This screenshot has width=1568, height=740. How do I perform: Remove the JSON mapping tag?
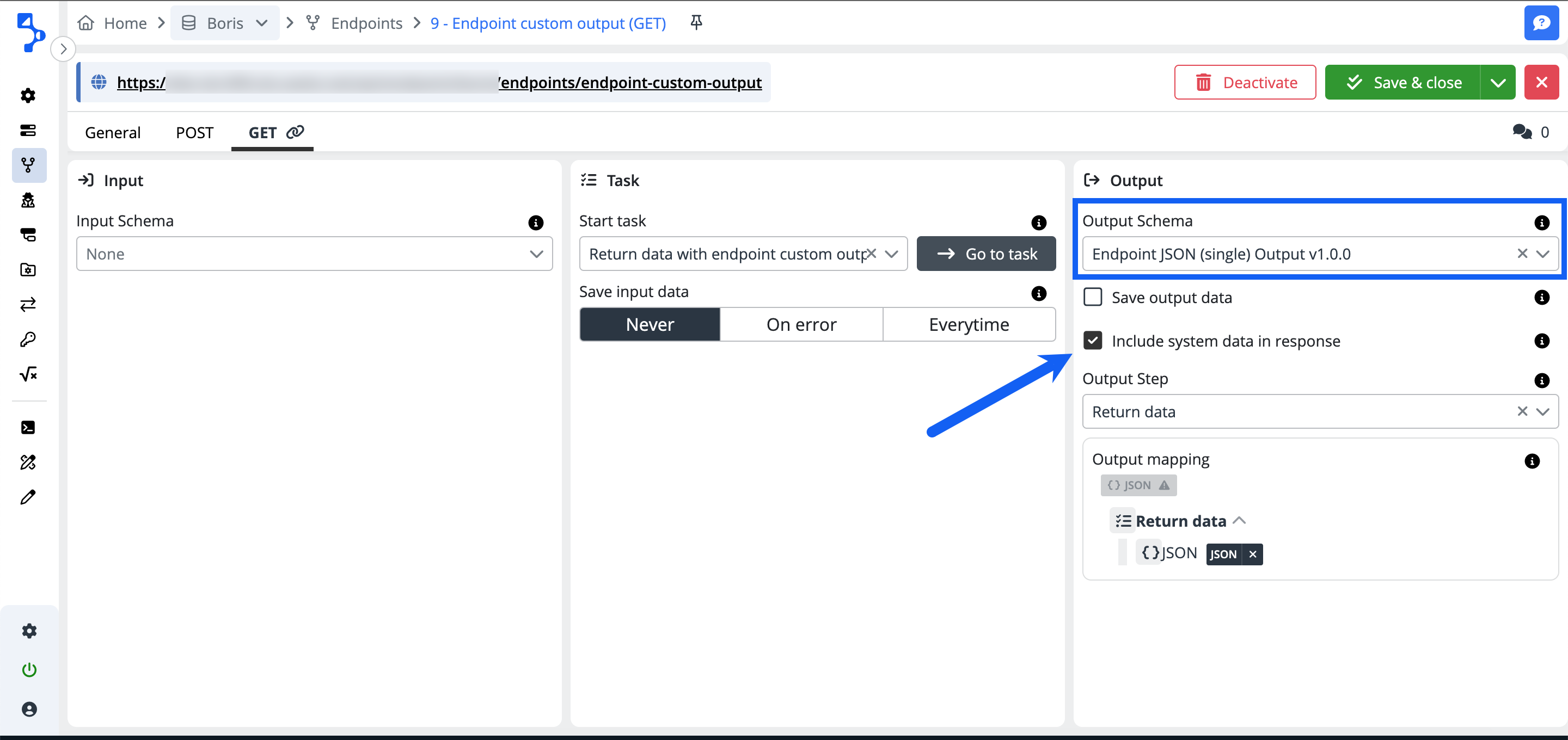1253,554
